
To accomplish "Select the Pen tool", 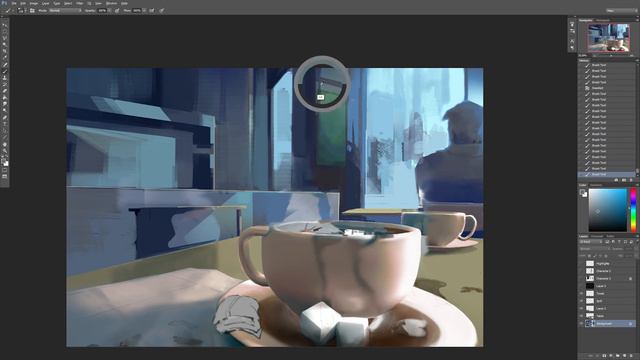I will pyautogui.click(x=5, y=118).
